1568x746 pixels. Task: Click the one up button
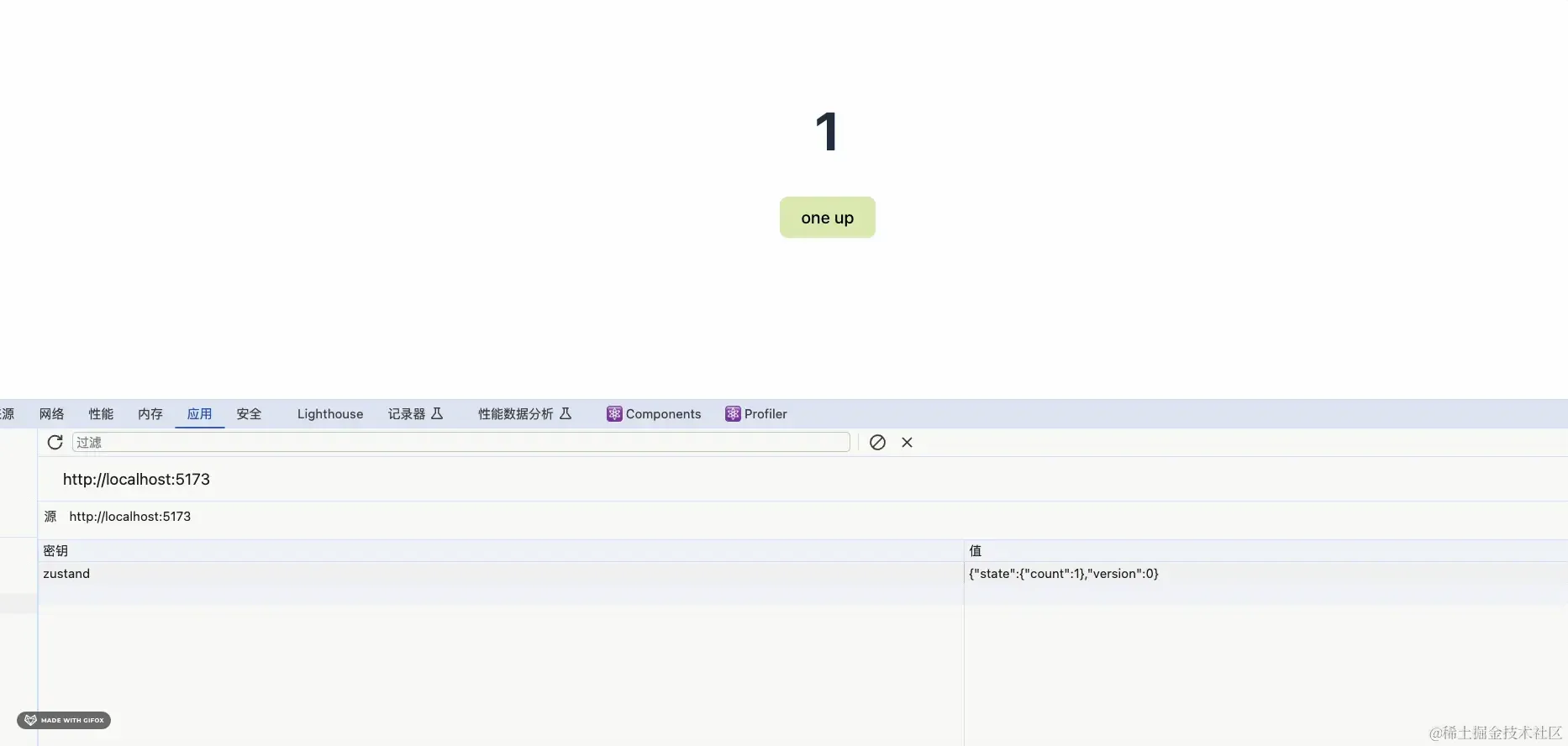(827, 218)
